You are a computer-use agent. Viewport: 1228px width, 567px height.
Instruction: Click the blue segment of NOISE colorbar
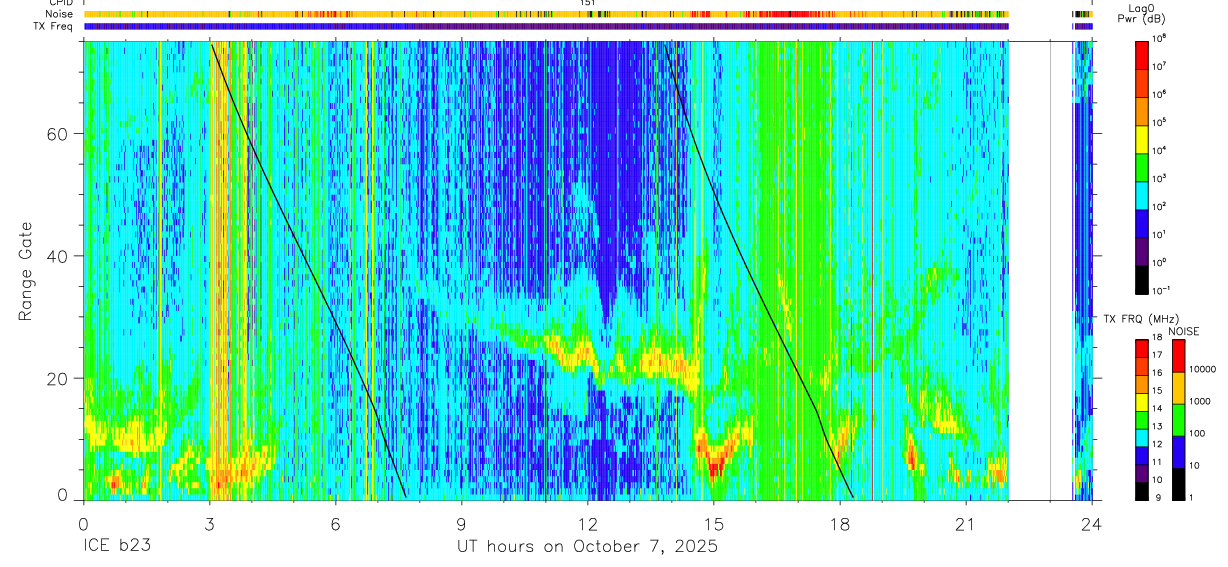[x=1179, y=451]
